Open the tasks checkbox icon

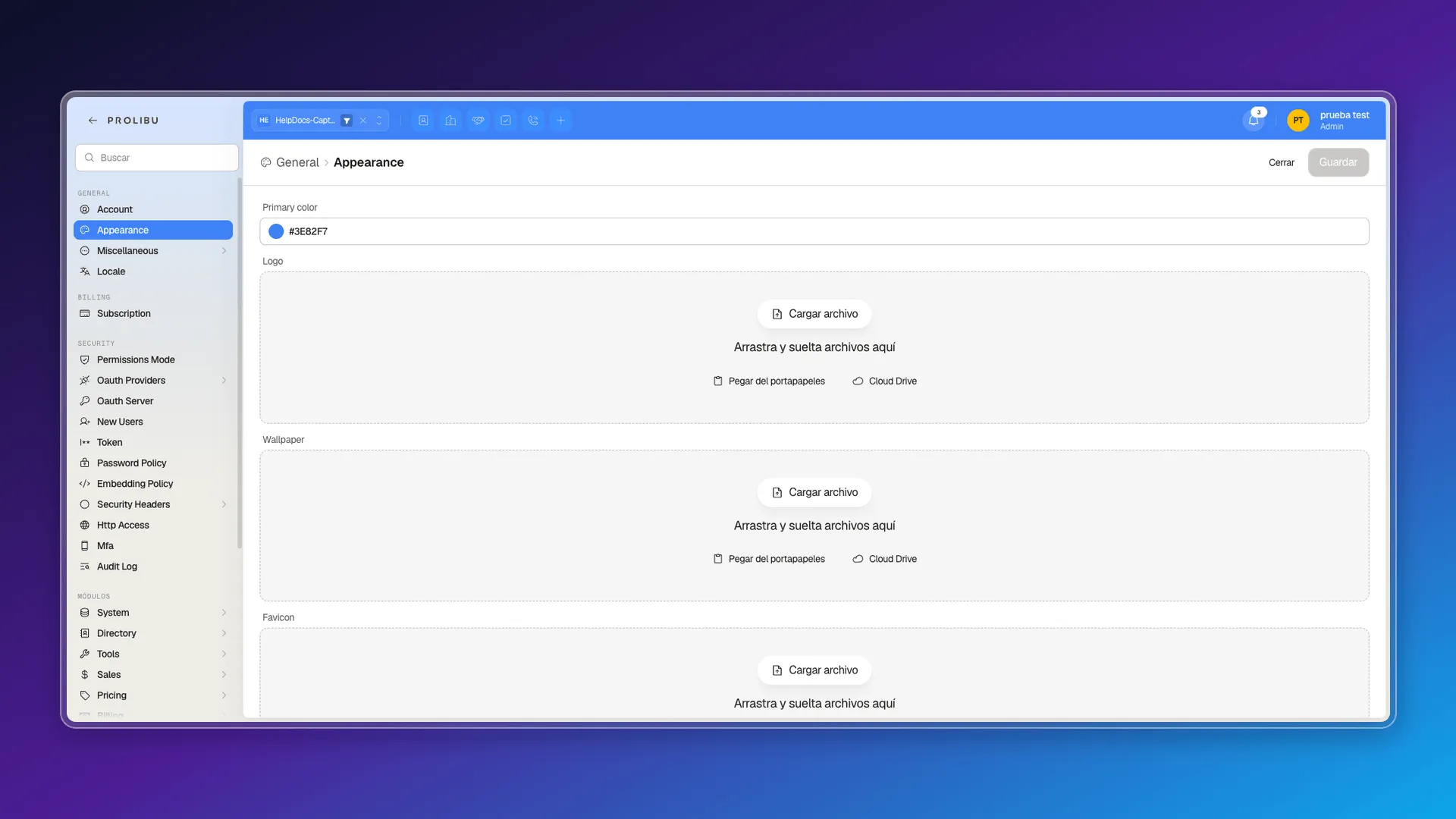[506, 121]
